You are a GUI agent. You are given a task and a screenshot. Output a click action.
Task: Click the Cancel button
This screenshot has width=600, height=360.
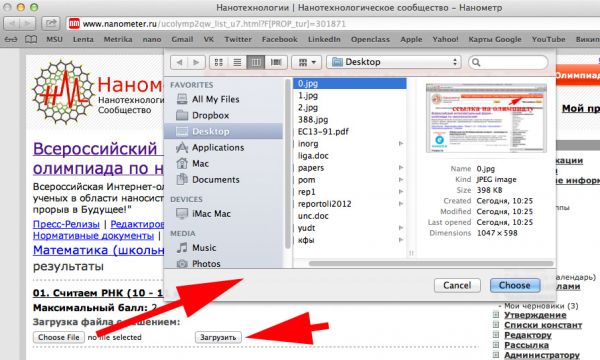pyautogui.click(x=457, y=285)
